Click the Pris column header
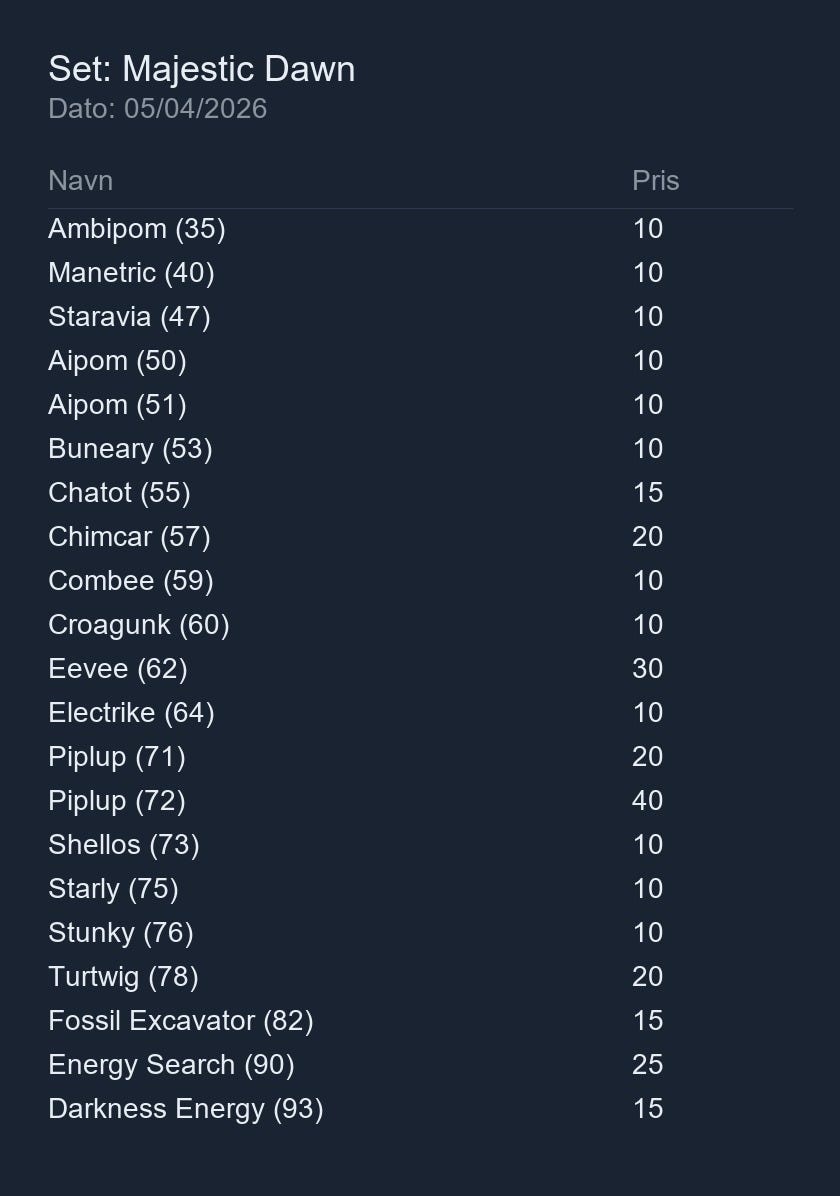This screenshot has height=1196, width=840. [655, 181]
